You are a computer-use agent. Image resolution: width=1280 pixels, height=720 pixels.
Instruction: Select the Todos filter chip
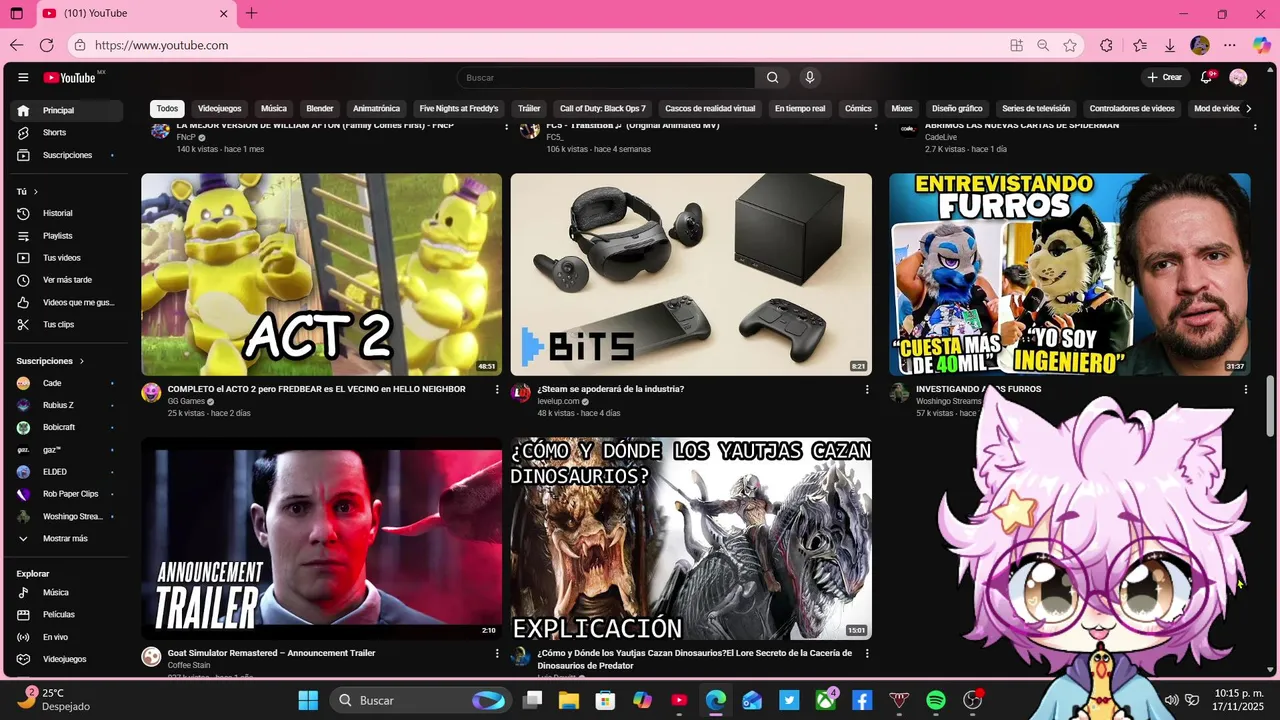pos(167,108)
